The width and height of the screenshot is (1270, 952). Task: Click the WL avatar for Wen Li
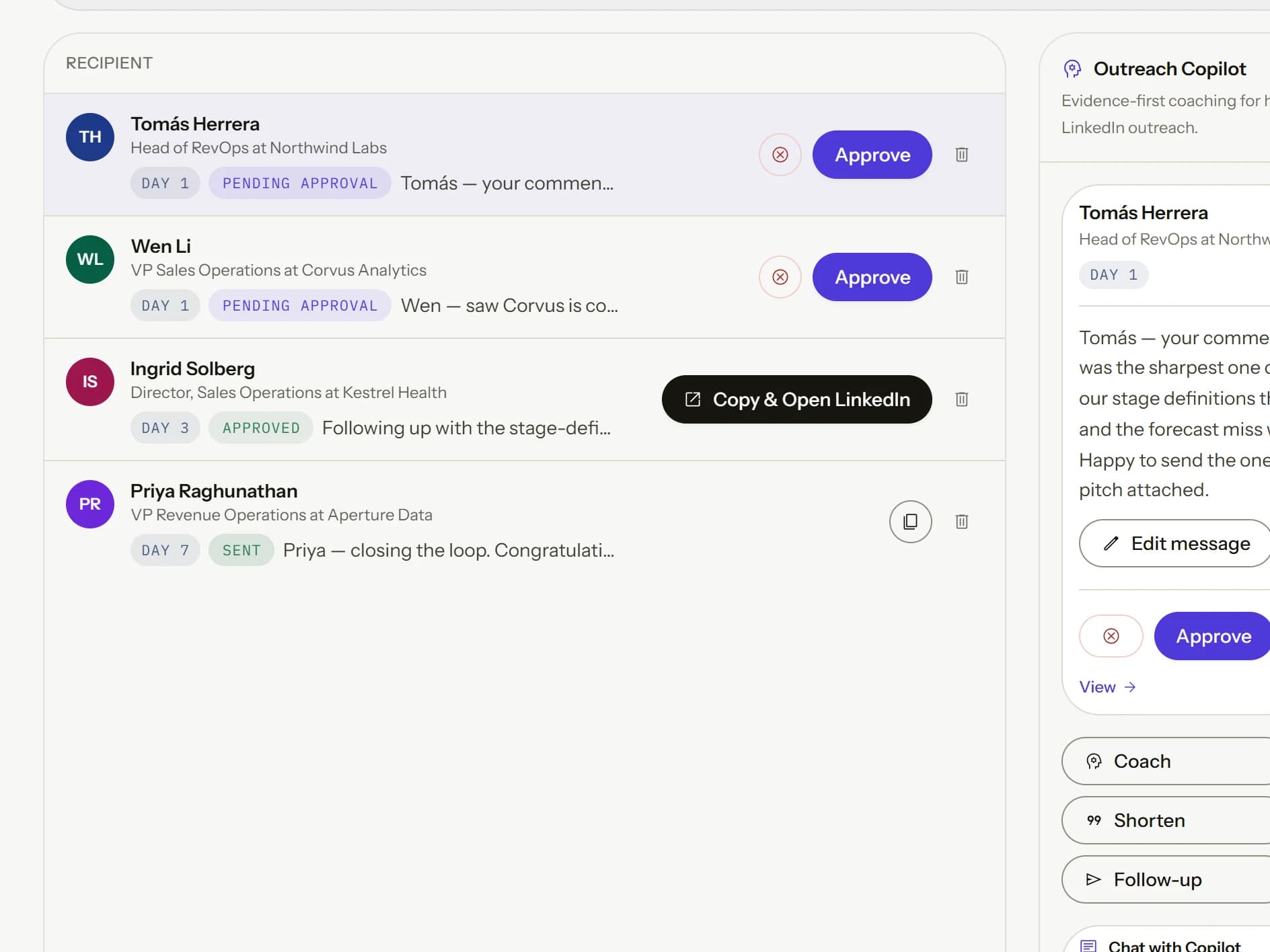coord(90,260)
